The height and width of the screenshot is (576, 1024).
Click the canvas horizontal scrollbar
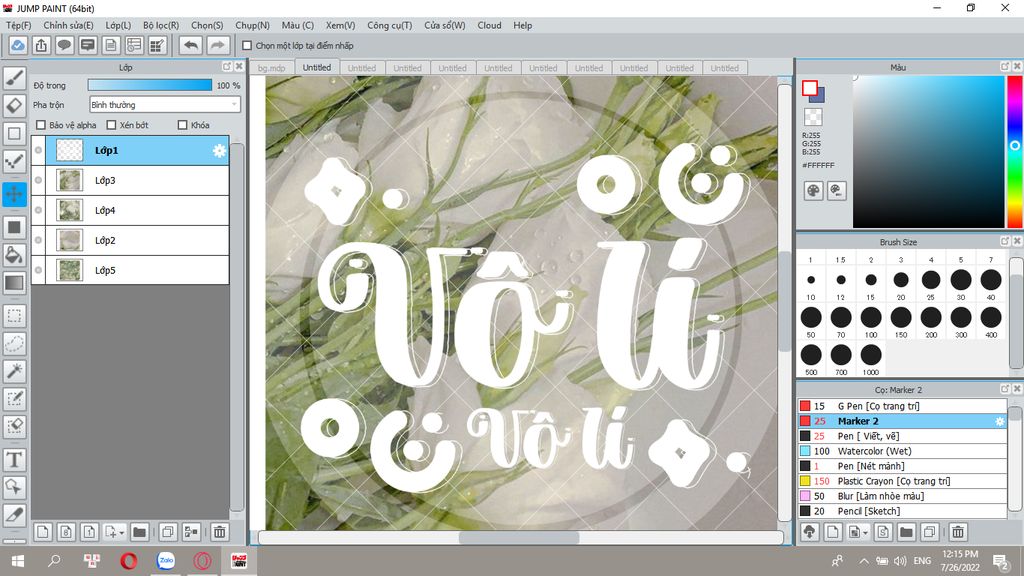(520, 537)
